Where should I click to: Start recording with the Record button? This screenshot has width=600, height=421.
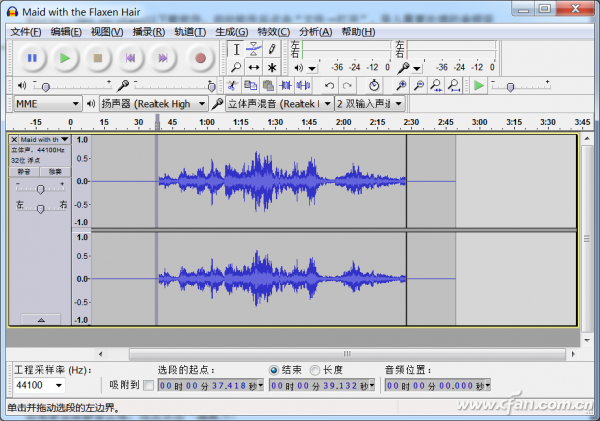pyautogui.click(x=200, y=58)
